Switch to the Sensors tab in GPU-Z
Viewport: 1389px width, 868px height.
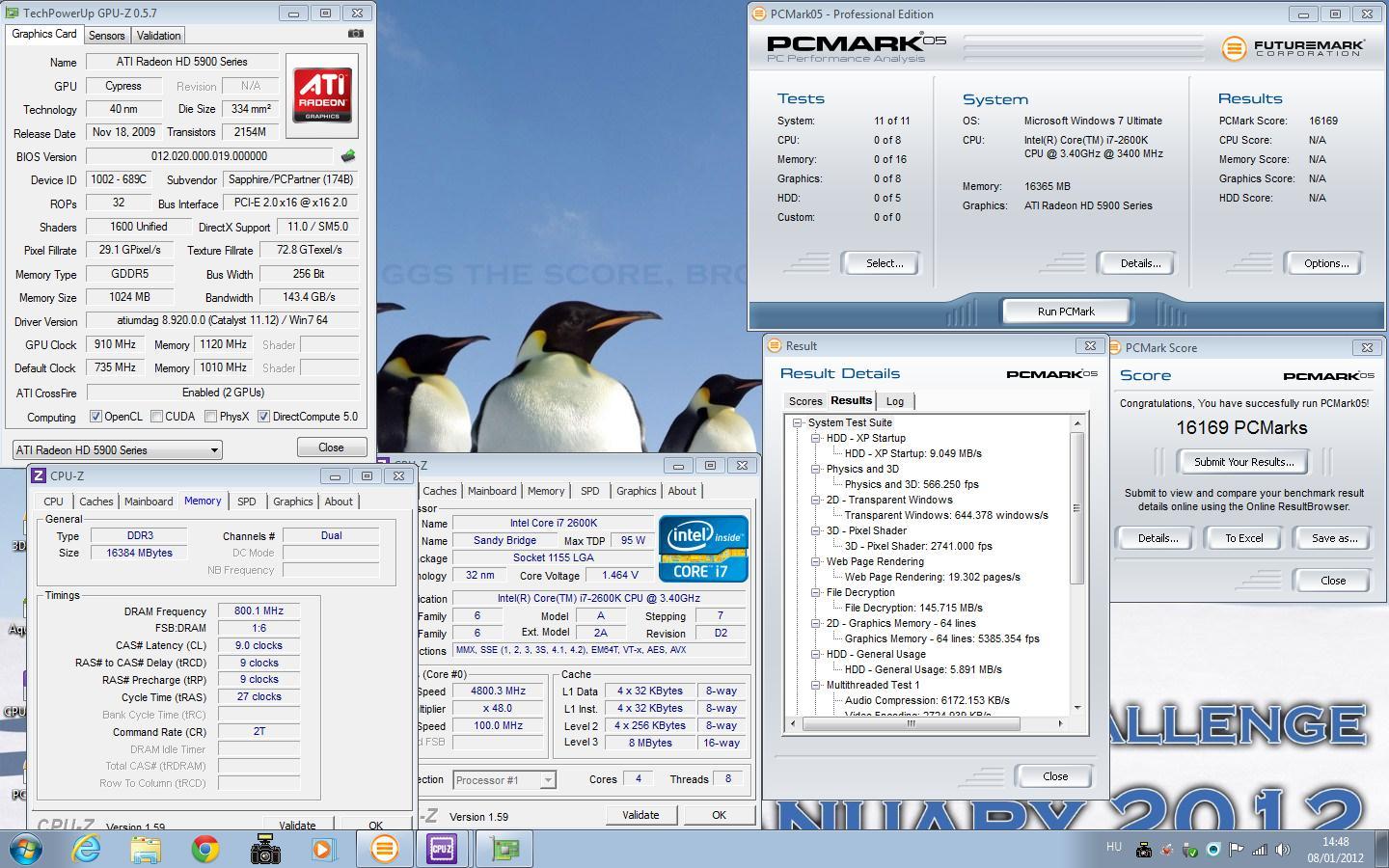coord(106,35)
